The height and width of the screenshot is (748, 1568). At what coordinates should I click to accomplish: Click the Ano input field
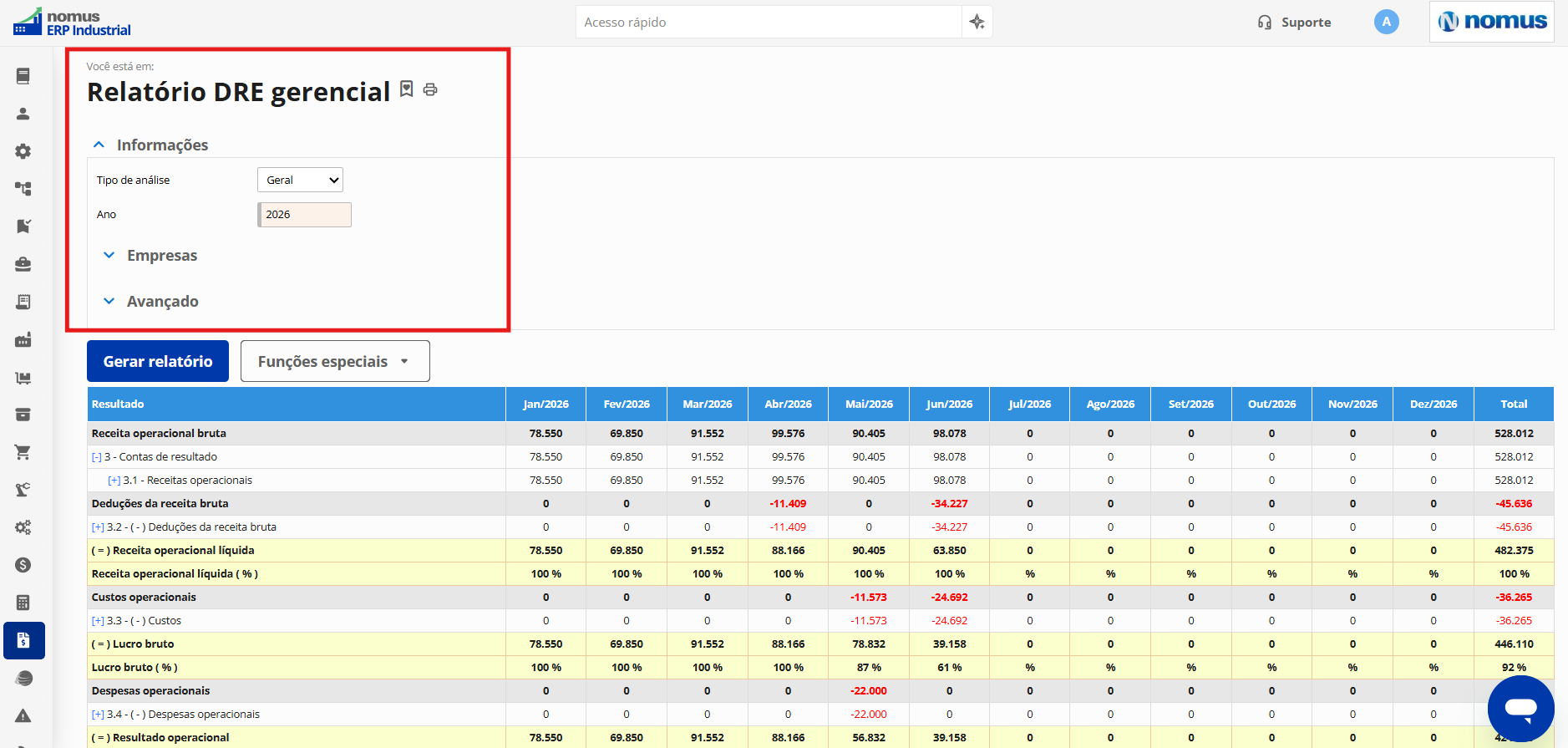pyautogui.click(x=304, y=215)
